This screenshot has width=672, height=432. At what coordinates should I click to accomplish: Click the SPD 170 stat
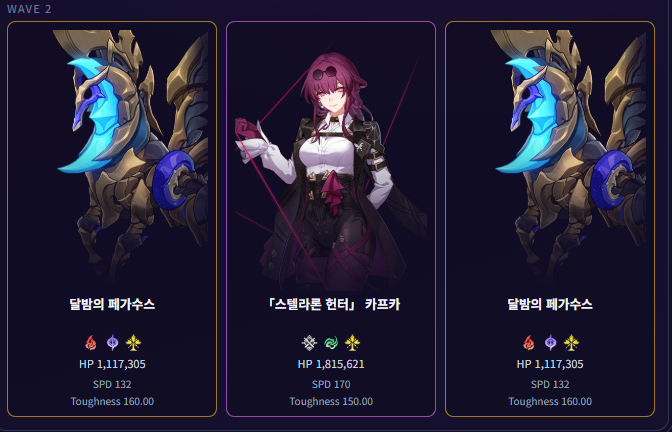(331, 384)
